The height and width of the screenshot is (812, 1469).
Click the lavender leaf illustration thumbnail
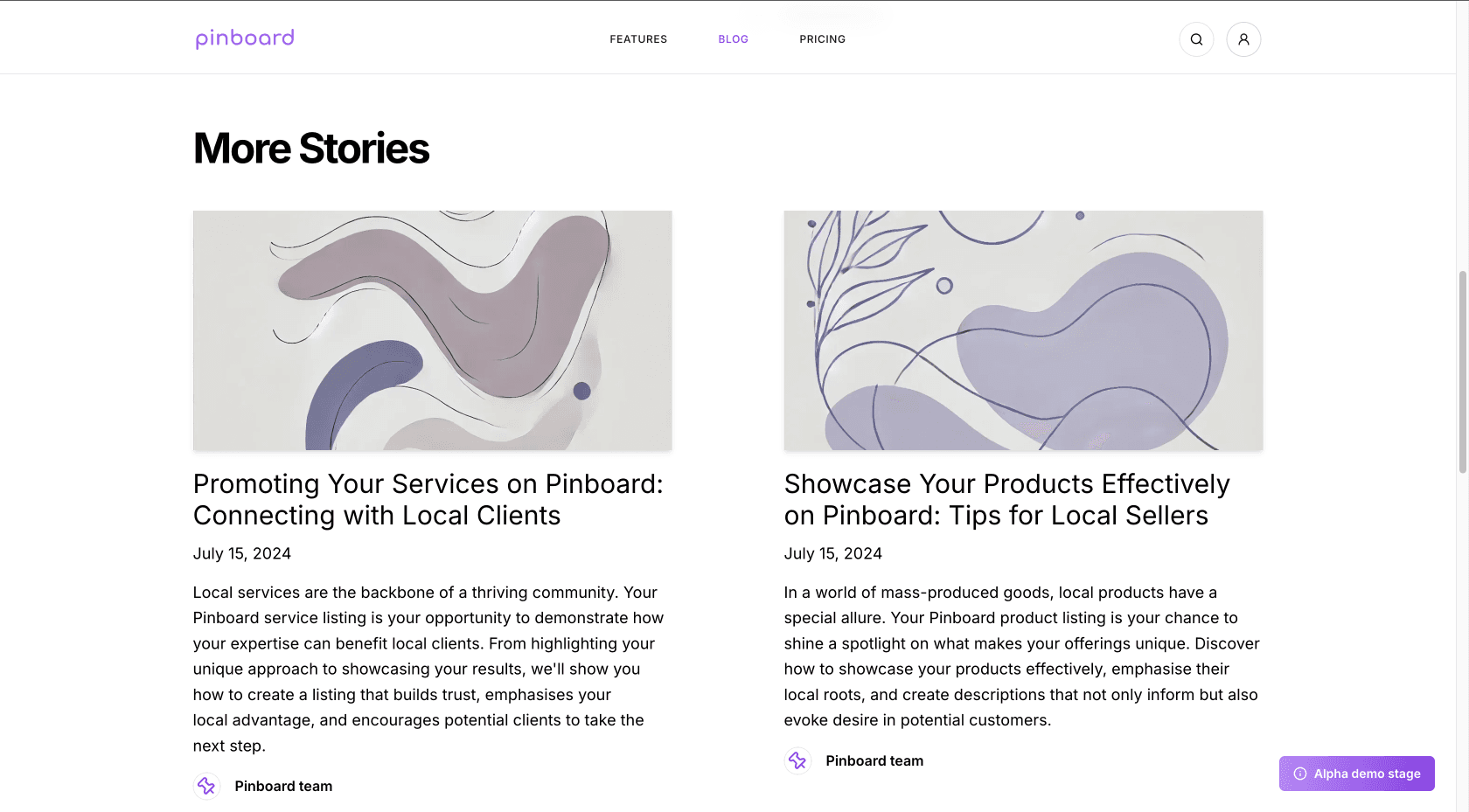coord(1023,330)
